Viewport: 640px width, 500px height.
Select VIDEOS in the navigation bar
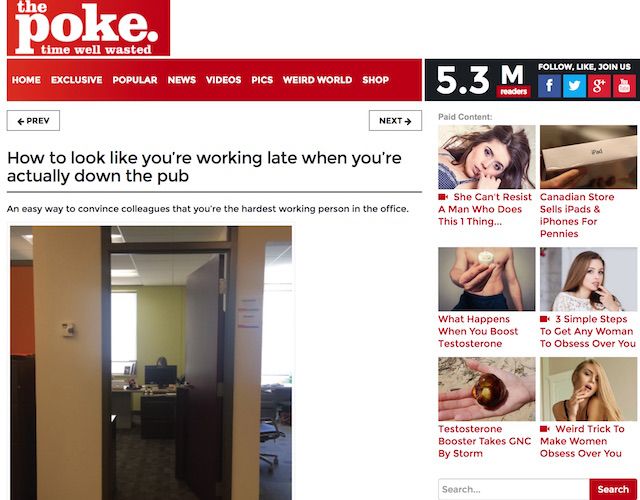pyautogui.click(x=223, y=80)
